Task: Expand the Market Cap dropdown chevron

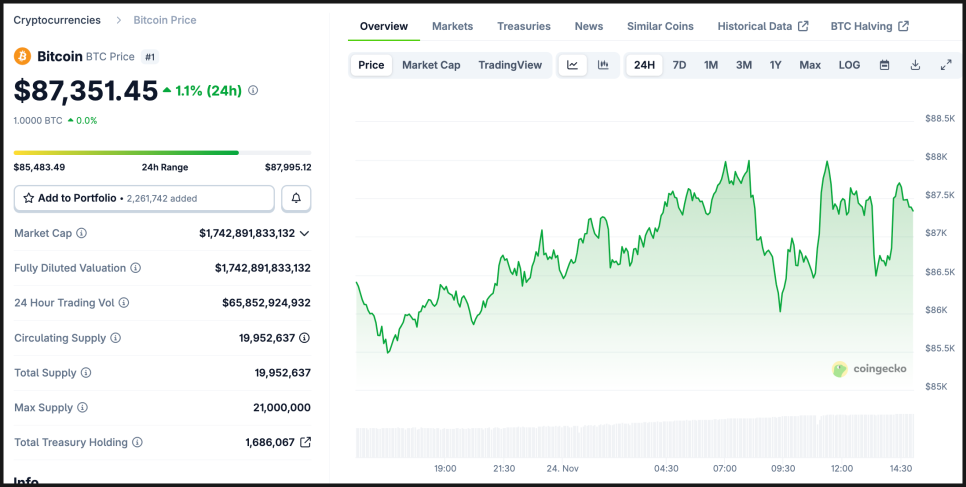Action: (305, 233)
